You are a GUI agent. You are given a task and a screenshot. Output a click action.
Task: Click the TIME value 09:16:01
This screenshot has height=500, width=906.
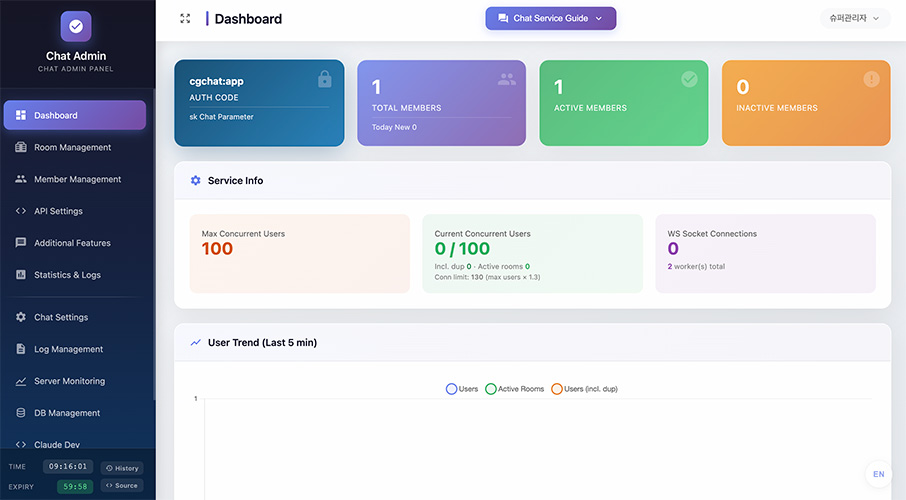point(68,466)
